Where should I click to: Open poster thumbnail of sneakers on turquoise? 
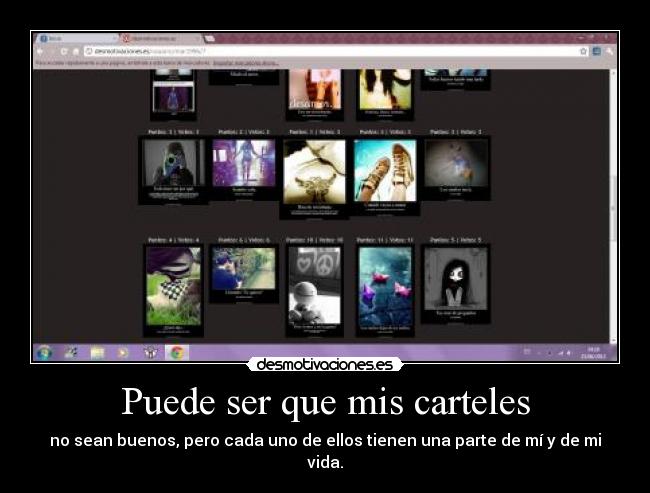coord(385,176)
